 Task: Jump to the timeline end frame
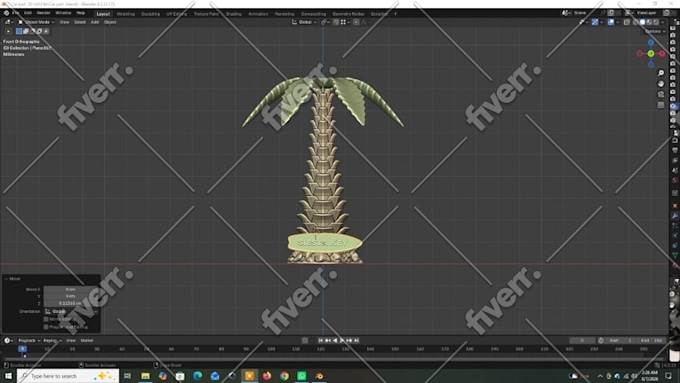click(356, 340)
